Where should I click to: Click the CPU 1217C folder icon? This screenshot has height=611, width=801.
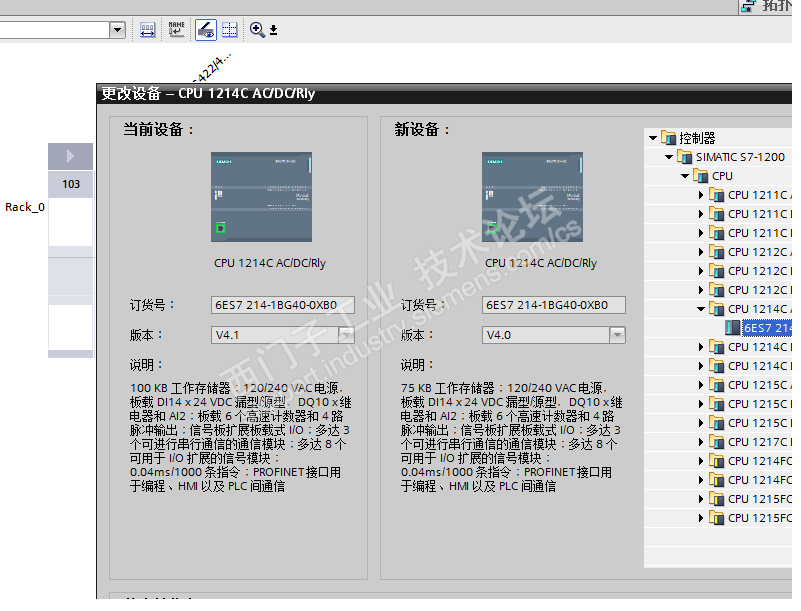tap(716, 442)
